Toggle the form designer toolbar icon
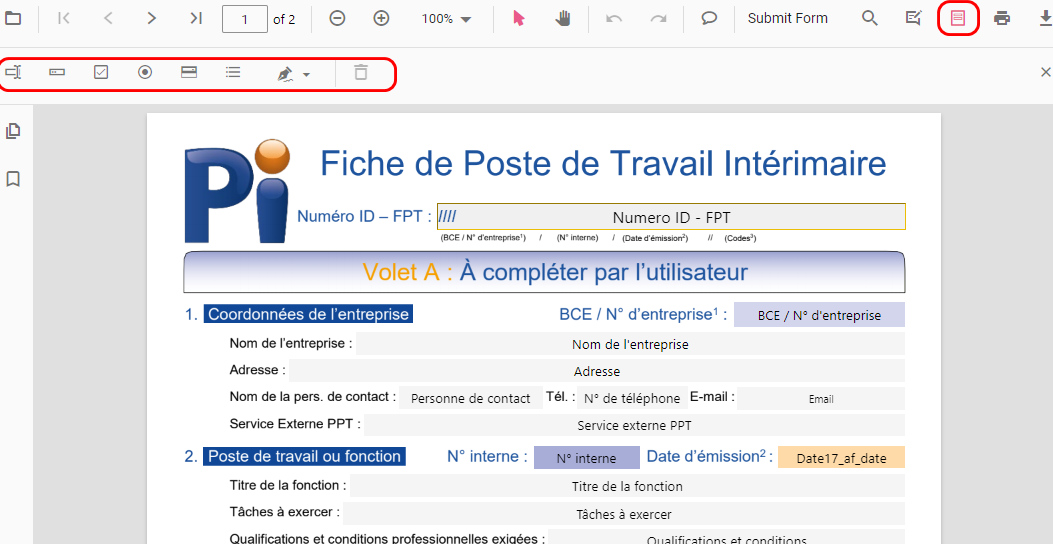 tap(958, 18)
